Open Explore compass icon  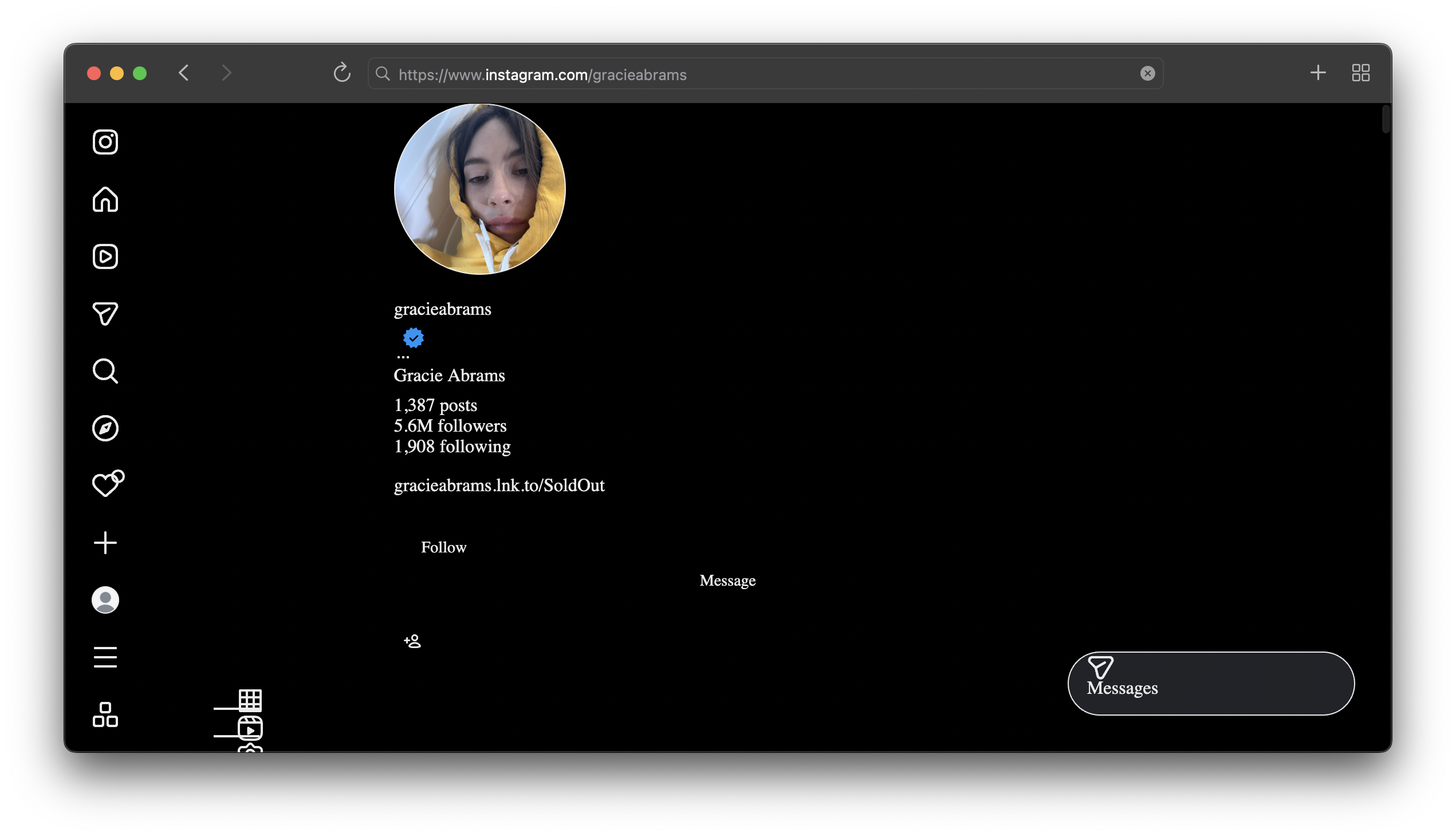(x=105, y=428)
